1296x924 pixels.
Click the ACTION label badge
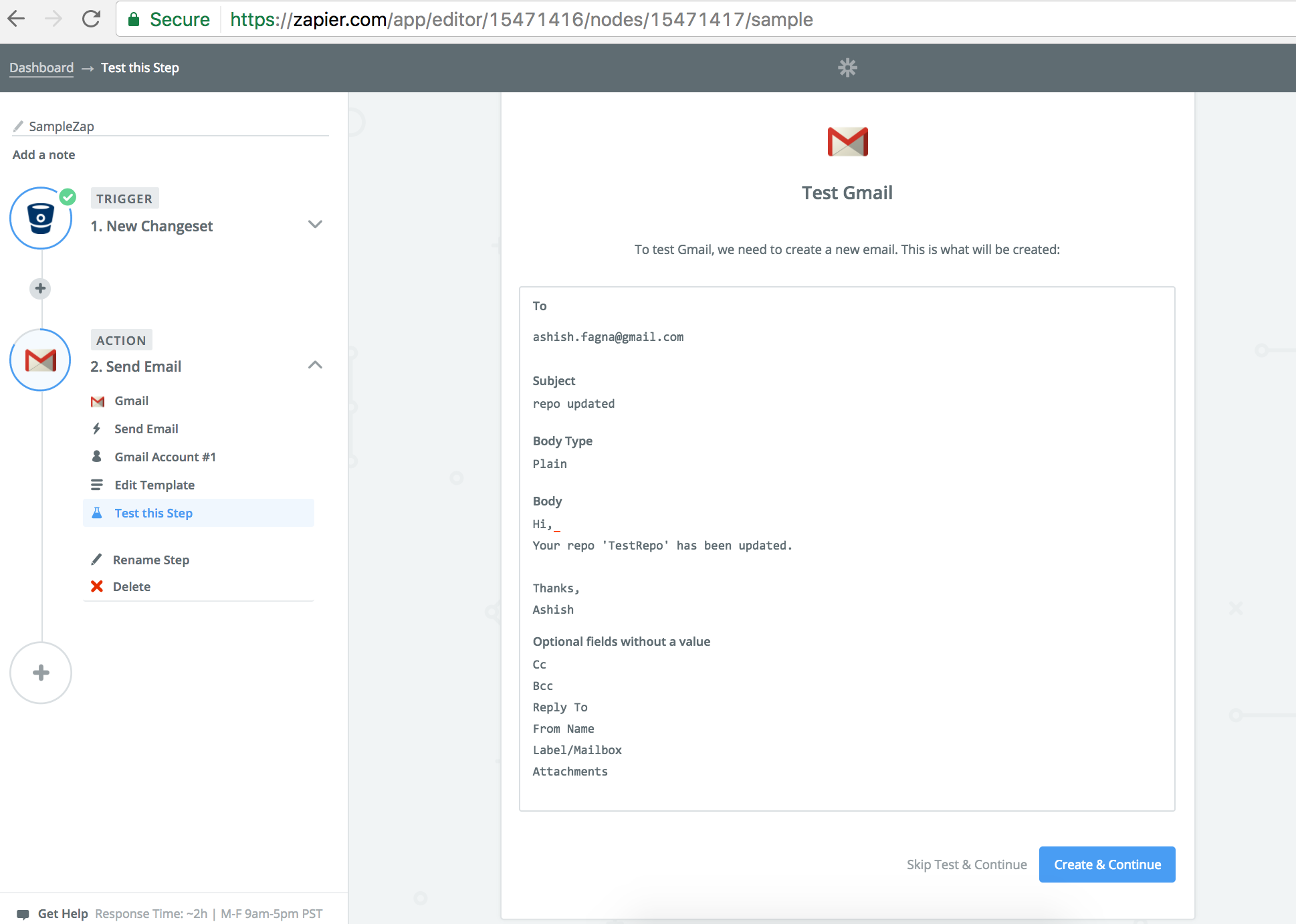pyautogui.click(x=121, y=340)
